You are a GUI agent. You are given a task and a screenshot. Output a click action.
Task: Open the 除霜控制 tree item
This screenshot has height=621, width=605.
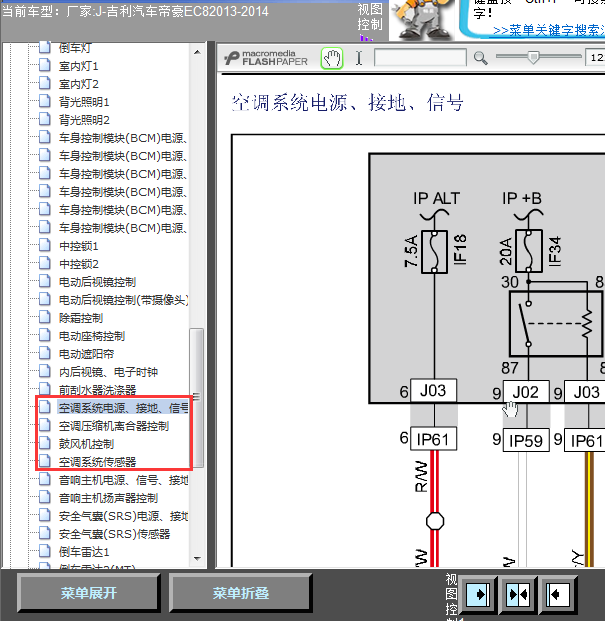coord(81,318)
